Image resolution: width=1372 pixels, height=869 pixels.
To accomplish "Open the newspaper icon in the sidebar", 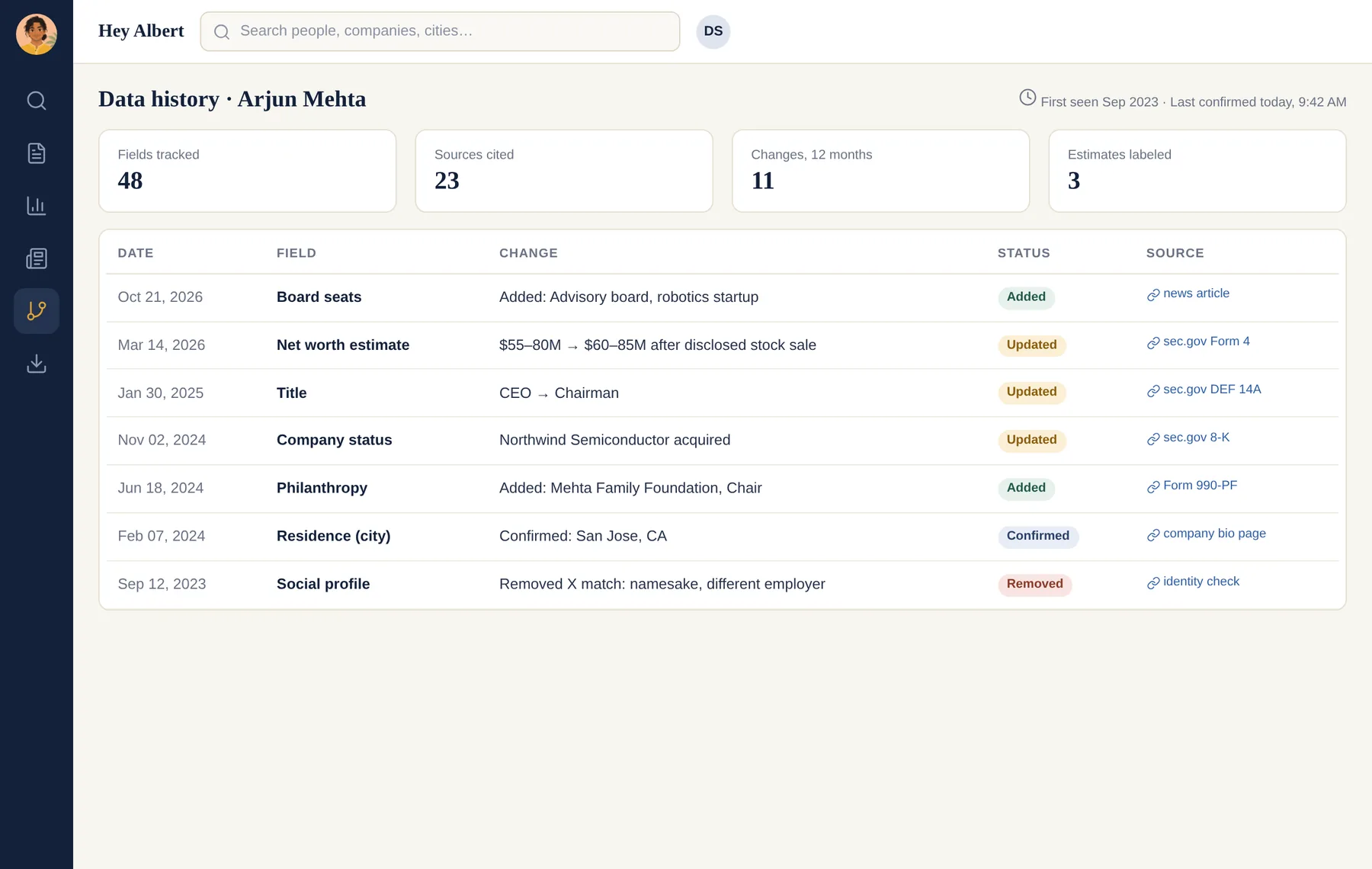I will tap(37, 258).
